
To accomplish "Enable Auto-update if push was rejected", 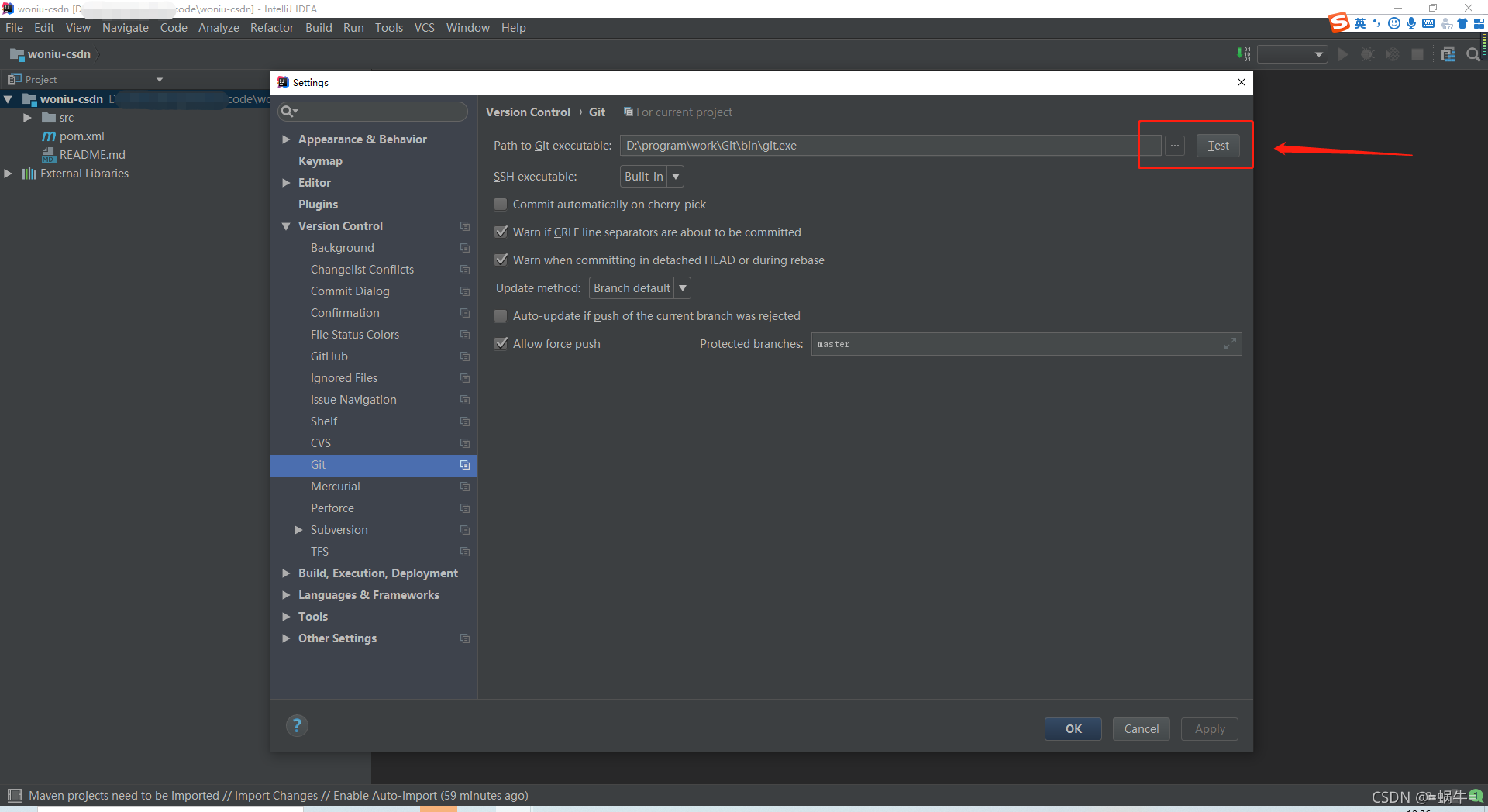I will click(x=501, y=316).
